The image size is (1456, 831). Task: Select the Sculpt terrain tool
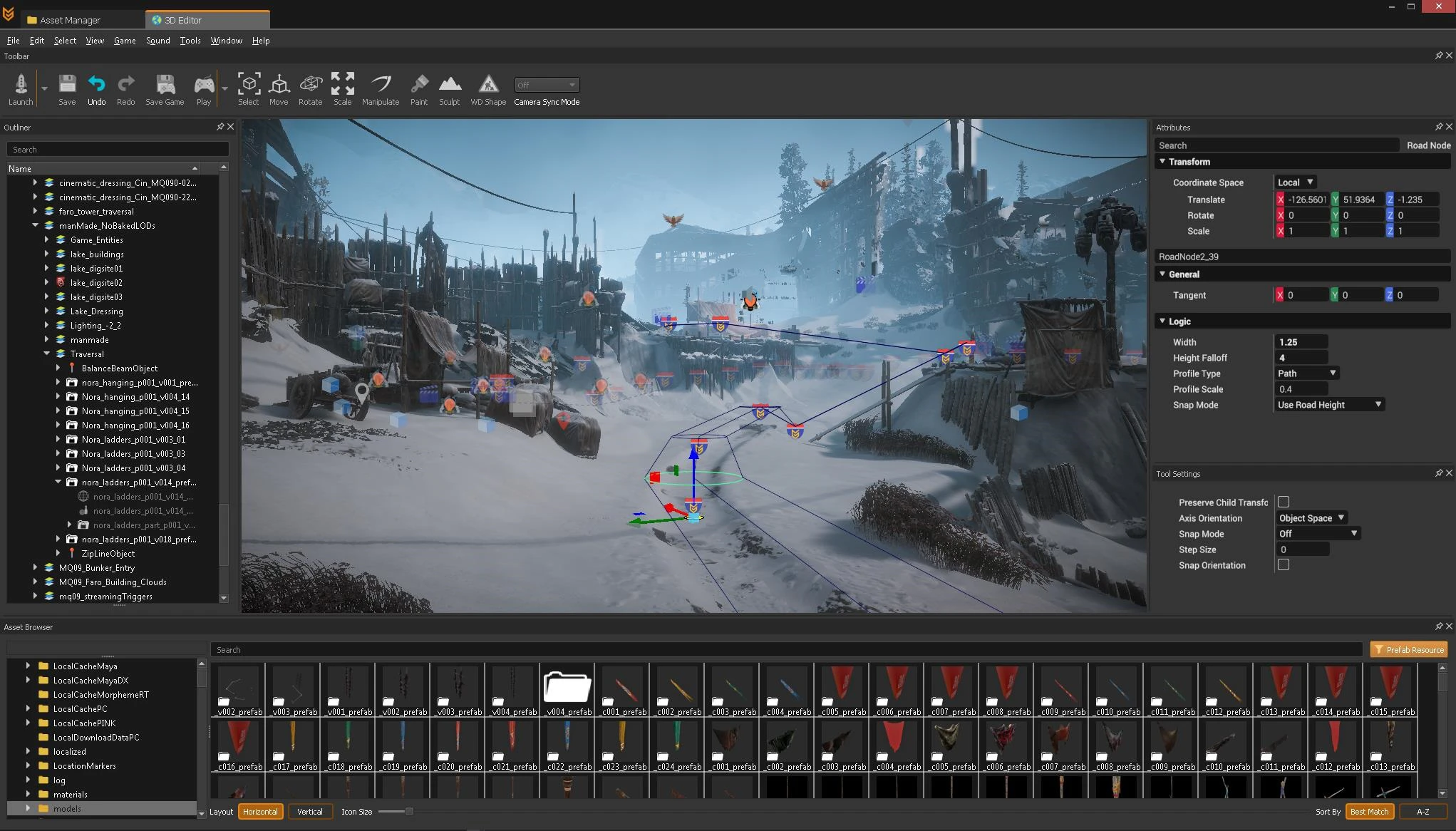(449, 85)
